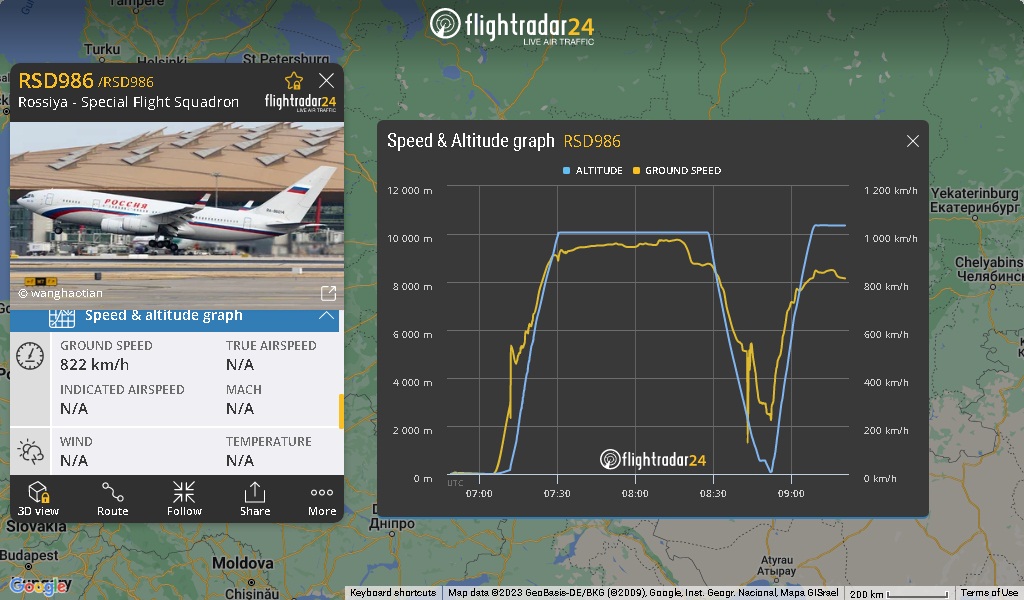Click the Turku city label on map

tap(103, 49)
